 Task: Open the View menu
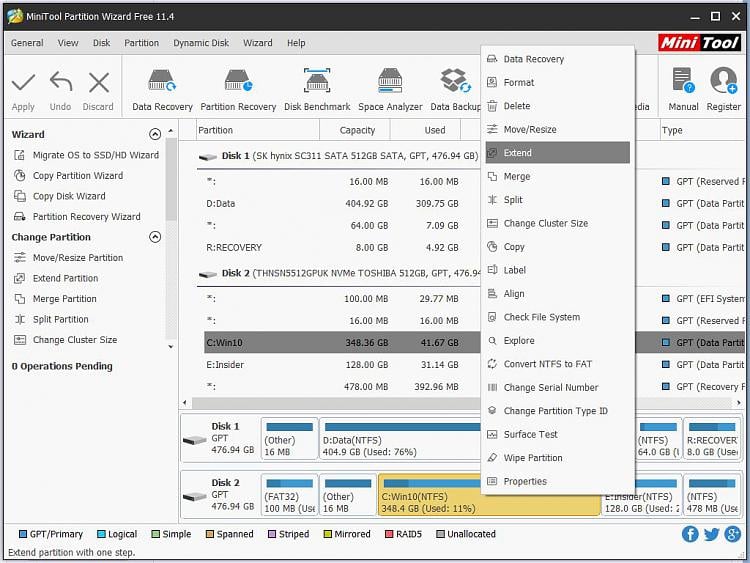click(68, 43)
